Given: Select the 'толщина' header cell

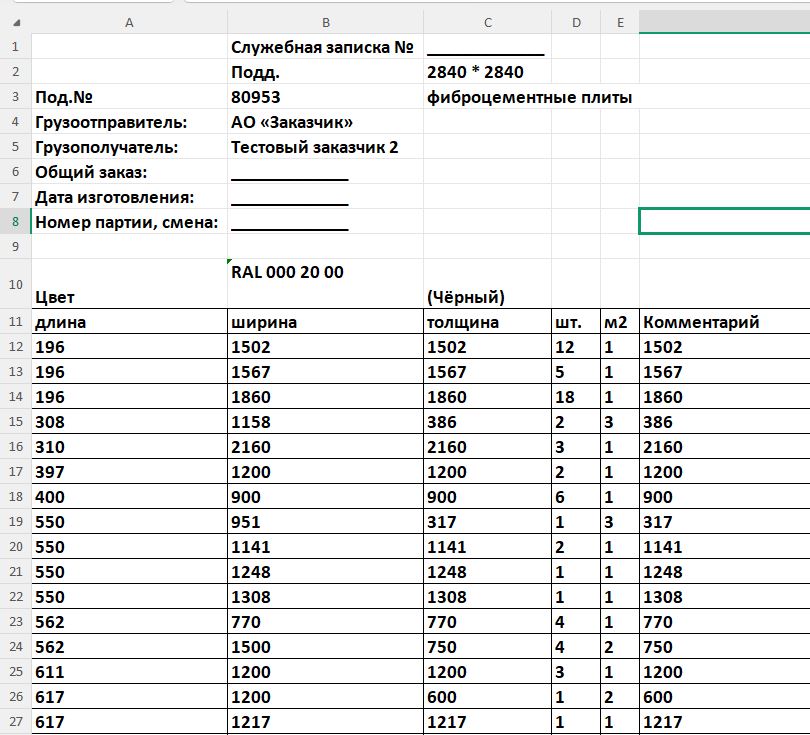Looking at the screenshot, I should (488, 322).
